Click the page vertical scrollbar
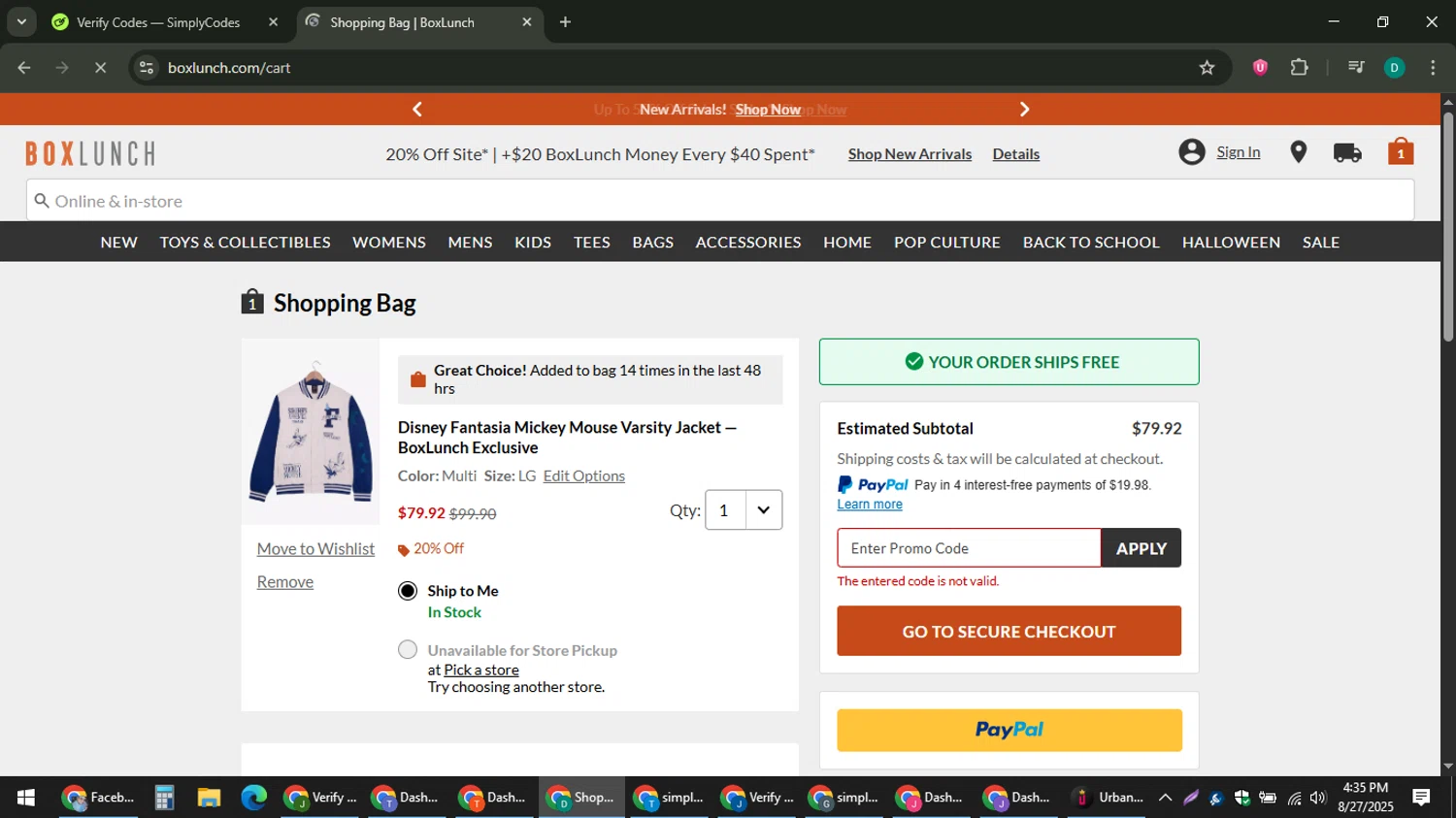 coord(1447,226)
